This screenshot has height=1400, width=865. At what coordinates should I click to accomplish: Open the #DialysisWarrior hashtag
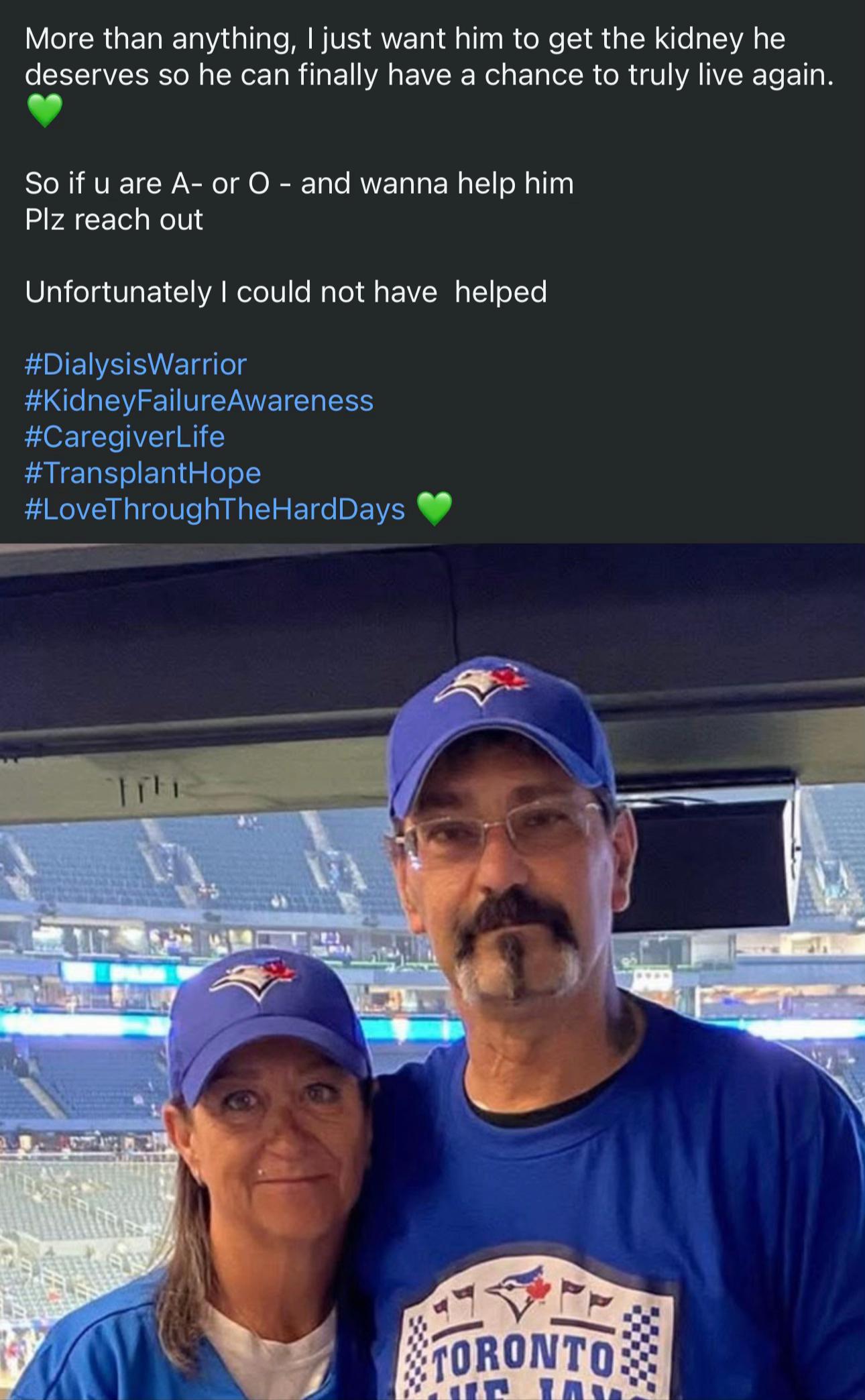(x=136, y=365)
